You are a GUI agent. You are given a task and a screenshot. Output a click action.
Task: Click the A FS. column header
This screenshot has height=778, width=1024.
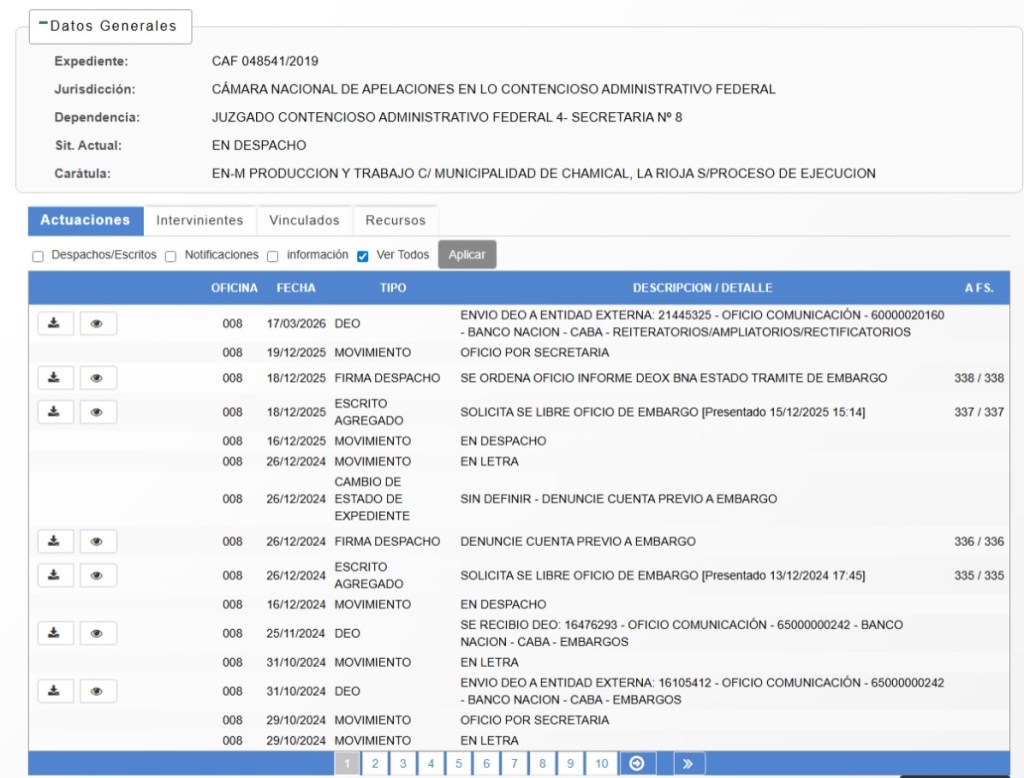click(979, 287)
